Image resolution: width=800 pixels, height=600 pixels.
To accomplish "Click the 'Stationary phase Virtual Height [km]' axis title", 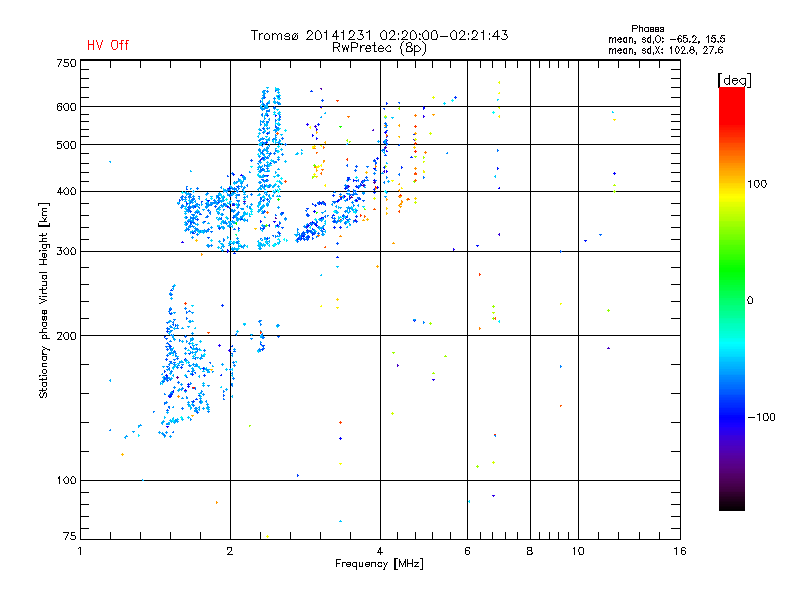I will [44, 301].
